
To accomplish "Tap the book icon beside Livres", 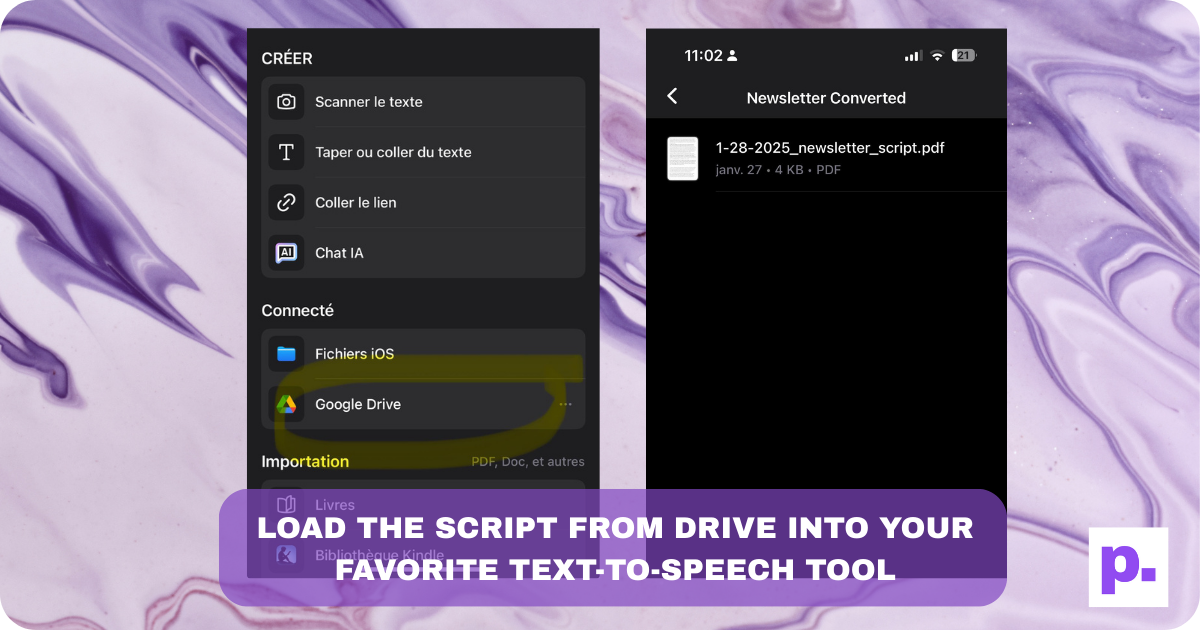I will point(286,504).
